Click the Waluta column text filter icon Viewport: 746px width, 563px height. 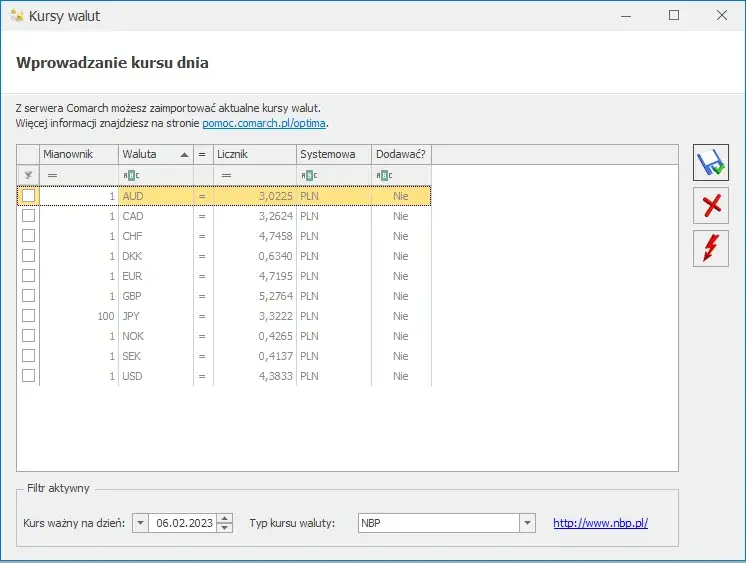pos(131,176)
